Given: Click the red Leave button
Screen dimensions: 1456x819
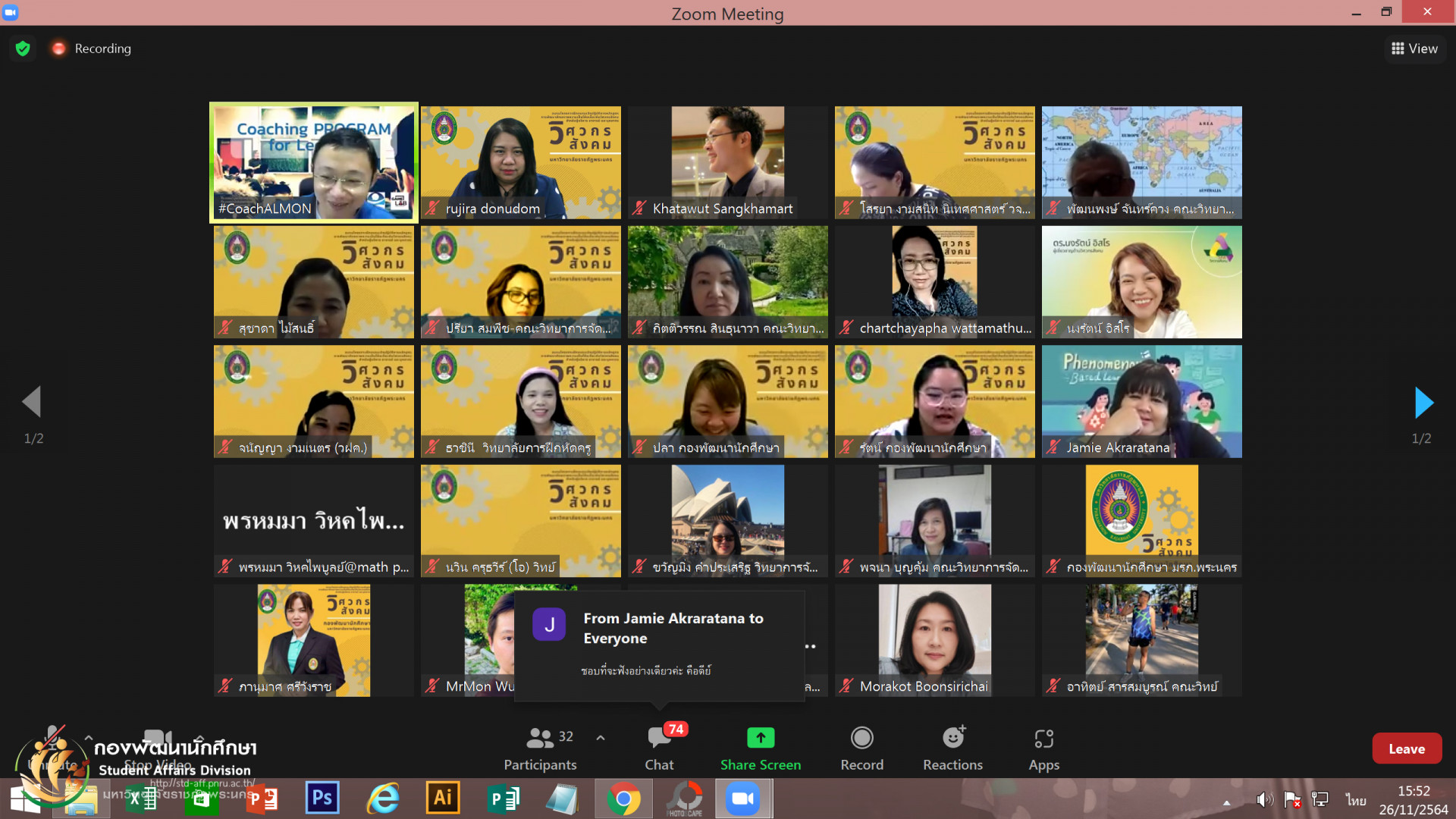Looking at the screenshot, I should [x=1406, y=748].
